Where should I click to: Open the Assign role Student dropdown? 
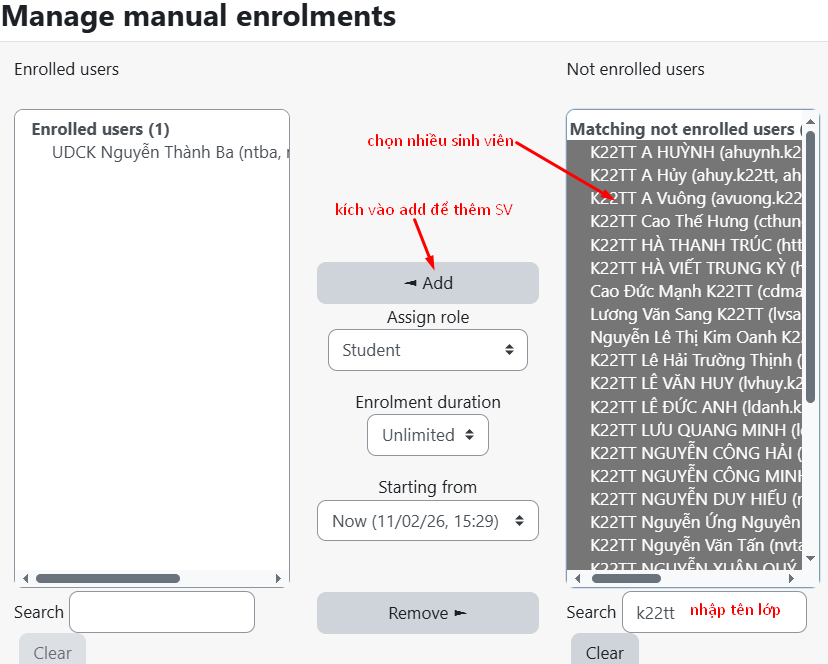pyautogui.click(x=428, y=350)
